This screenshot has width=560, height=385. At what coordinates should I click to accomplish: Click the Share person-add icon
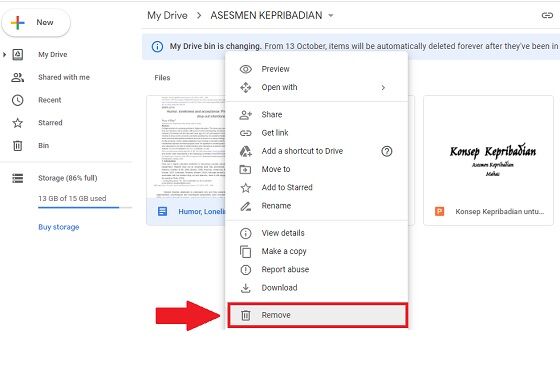click(246, 115)
